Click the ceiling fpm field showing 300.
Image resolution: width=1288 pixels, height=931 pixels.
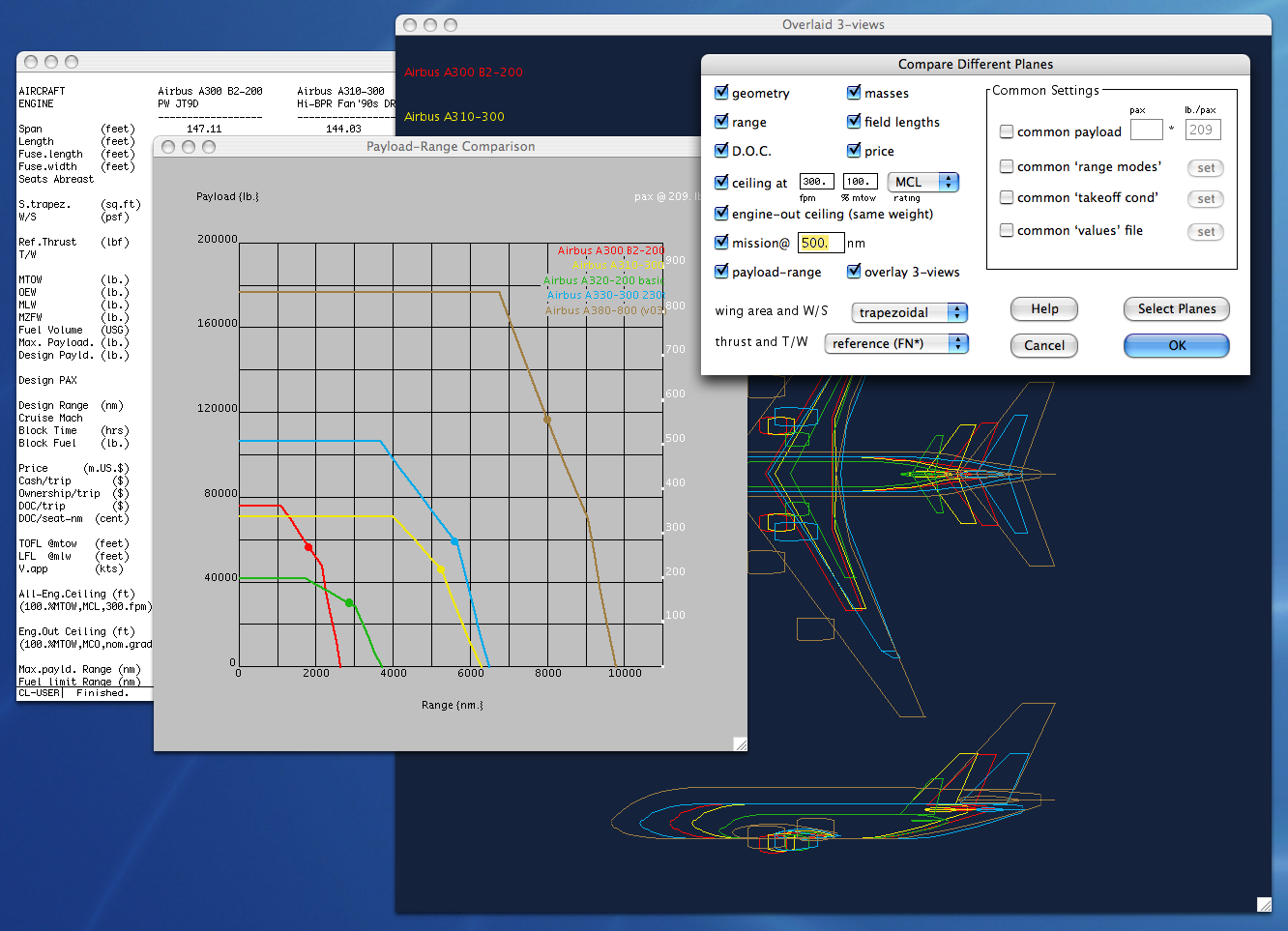[816, 182]
